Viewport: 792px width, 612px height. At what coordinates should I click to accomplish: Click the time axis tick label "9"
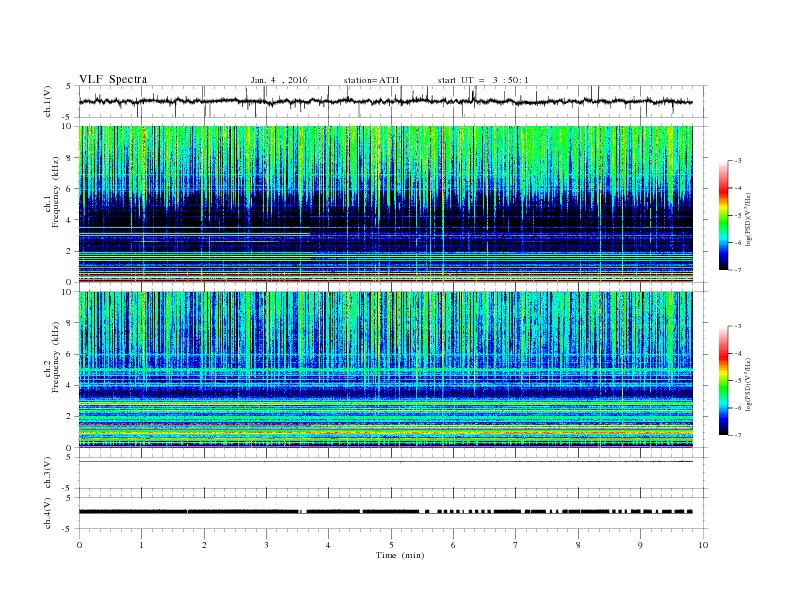(640, 545)
